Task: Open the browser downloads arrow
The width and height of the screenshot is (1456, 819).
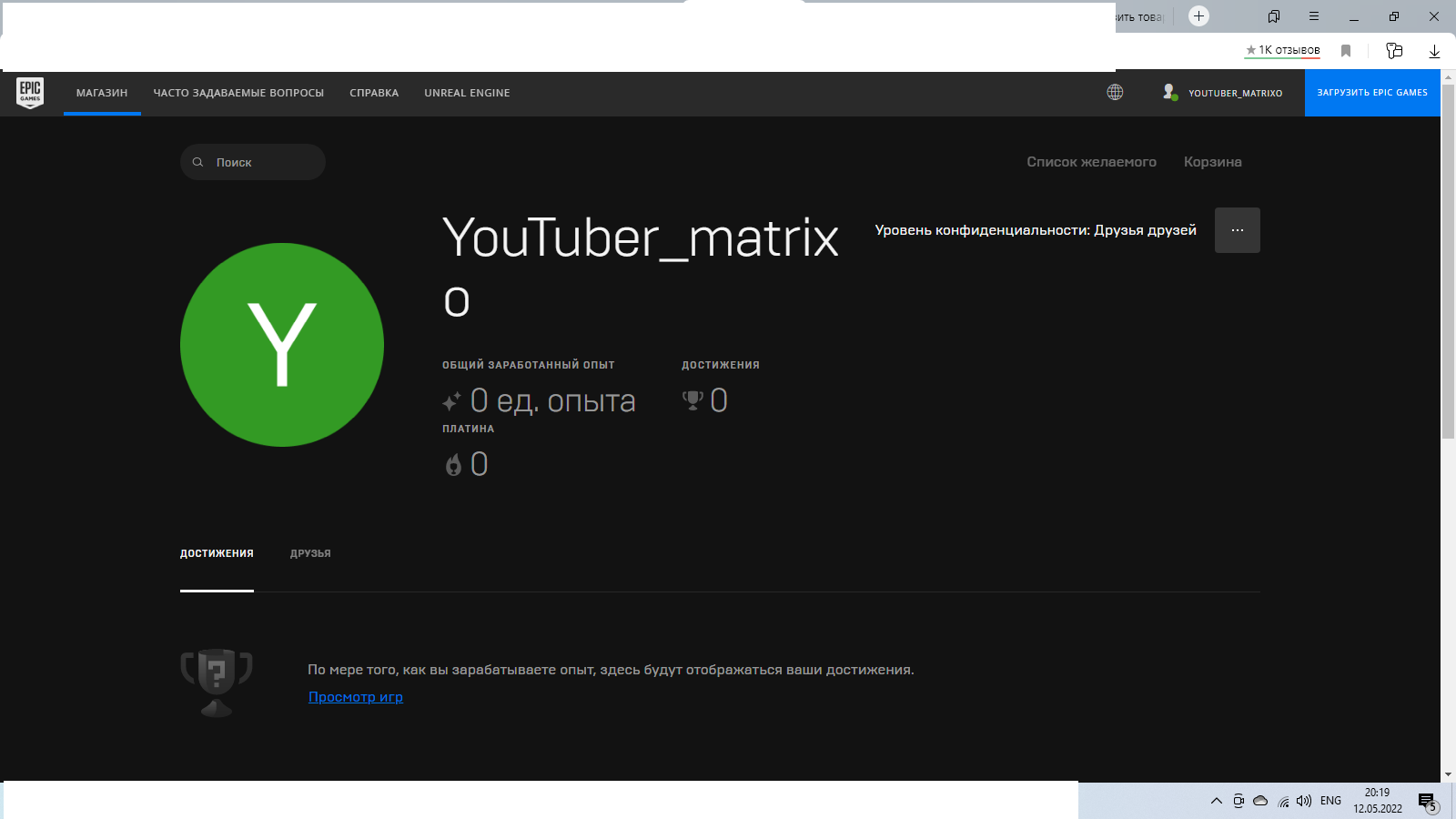Action: [x=1434, y=51]
